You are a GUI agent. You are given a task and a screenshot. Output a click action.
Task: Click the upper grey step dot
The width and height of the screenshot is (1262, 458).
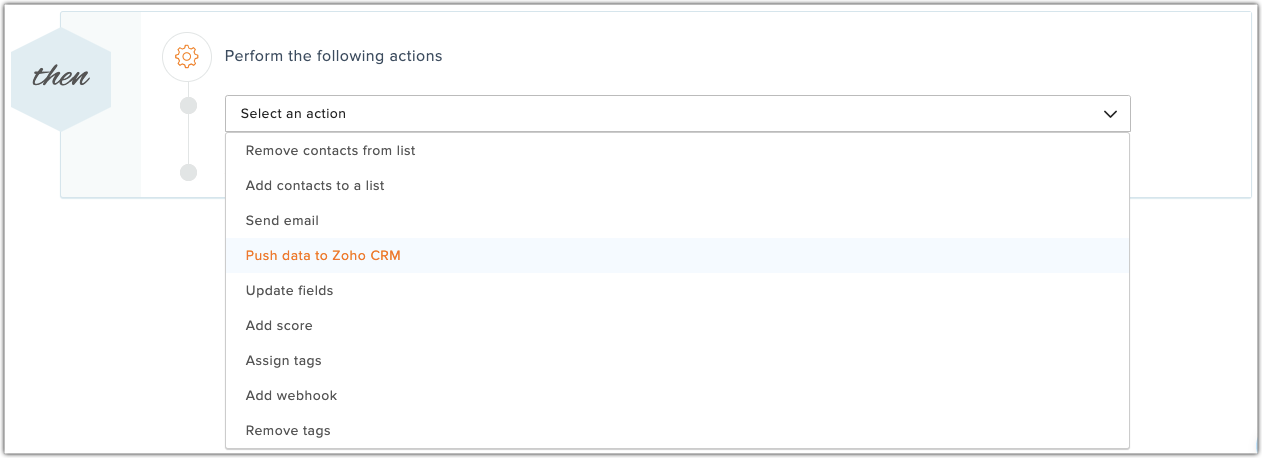click(188, 106)
